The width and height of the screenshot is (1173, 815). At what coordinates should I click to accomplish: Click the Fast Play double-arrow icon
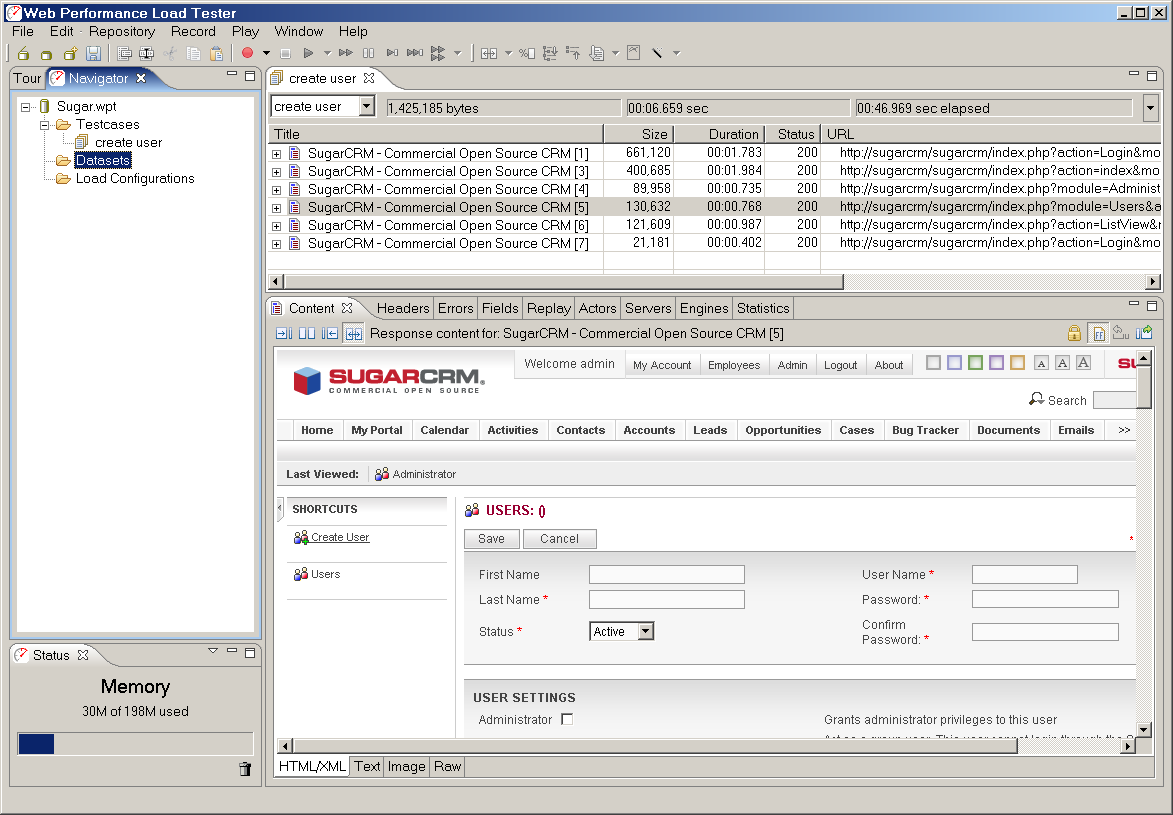point(346,53)
